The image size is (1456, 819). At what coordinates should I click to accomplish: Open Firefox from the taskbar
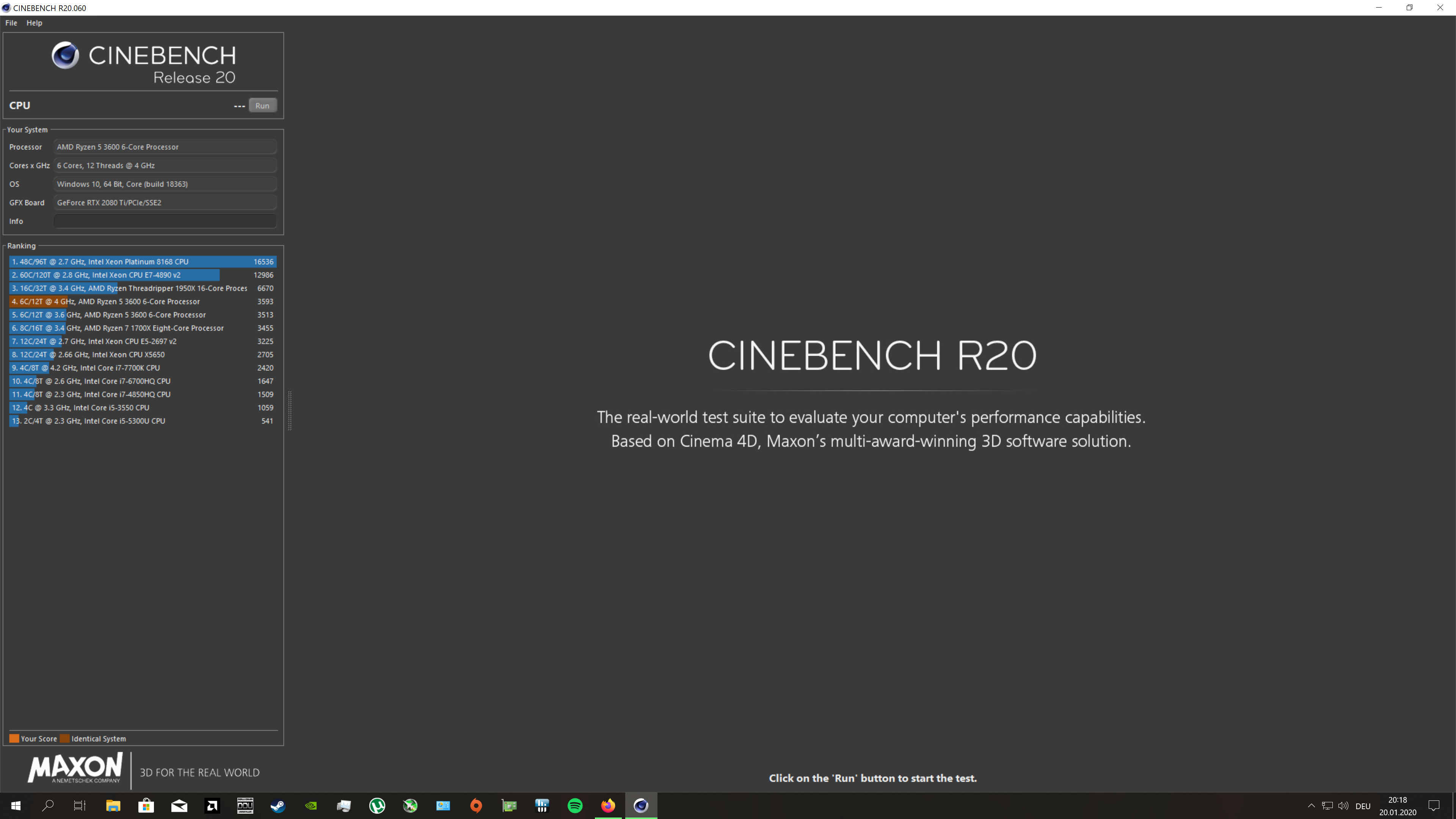pyautogui.click(x=607, y=805)
